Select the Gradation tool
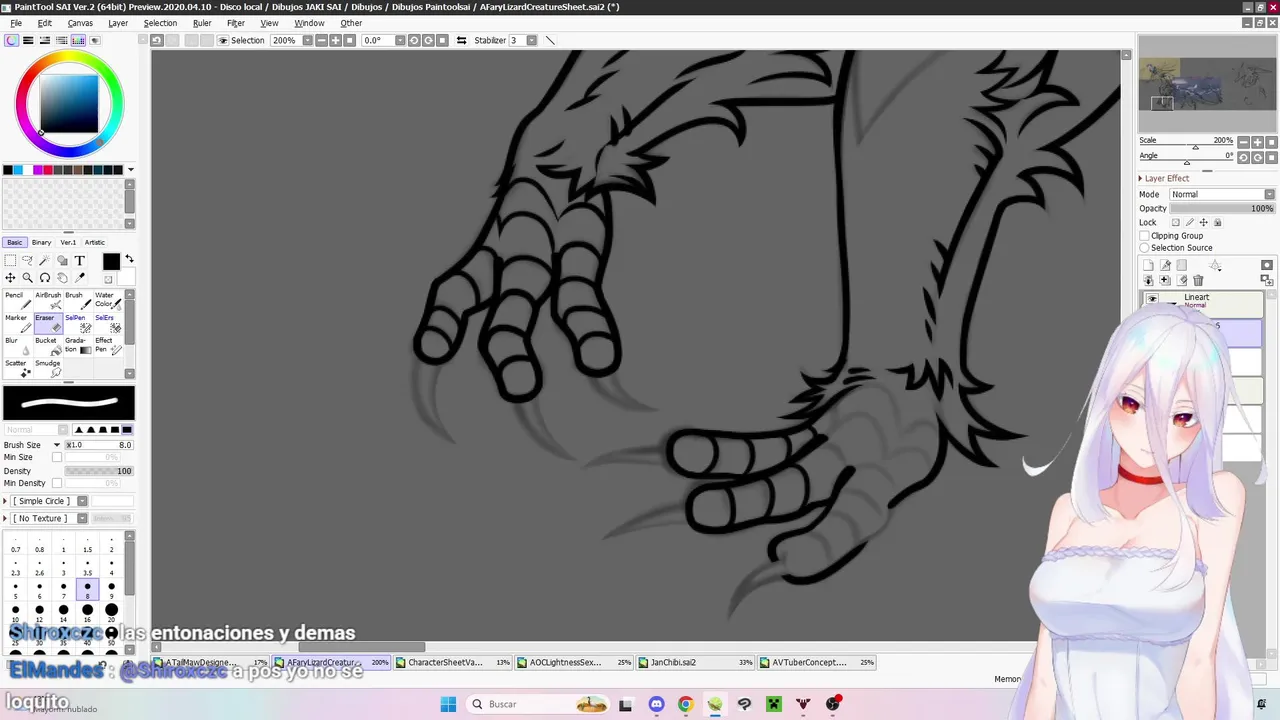Screen dimensions: 1280x720 click(x=77, y=346)
